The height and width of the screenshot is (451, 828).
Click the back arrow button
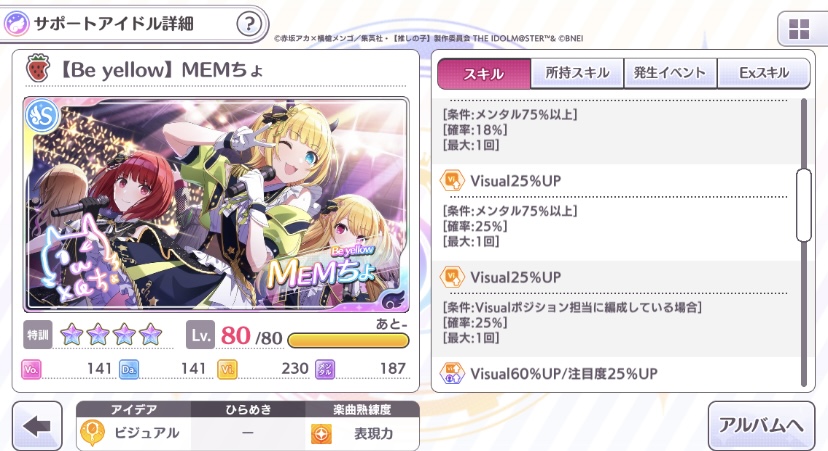pyautogui.click(x=37, y=426)
